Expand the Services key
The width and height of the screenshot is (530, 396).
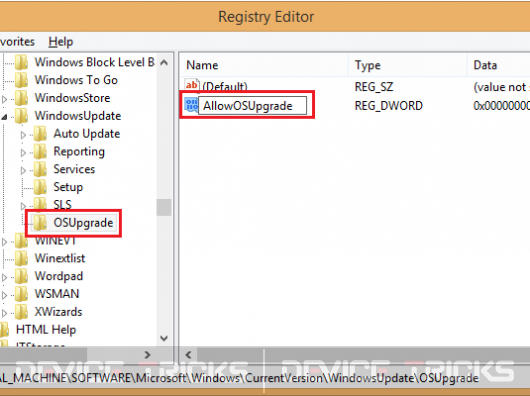pyautogui.click(x=23, y=171)
